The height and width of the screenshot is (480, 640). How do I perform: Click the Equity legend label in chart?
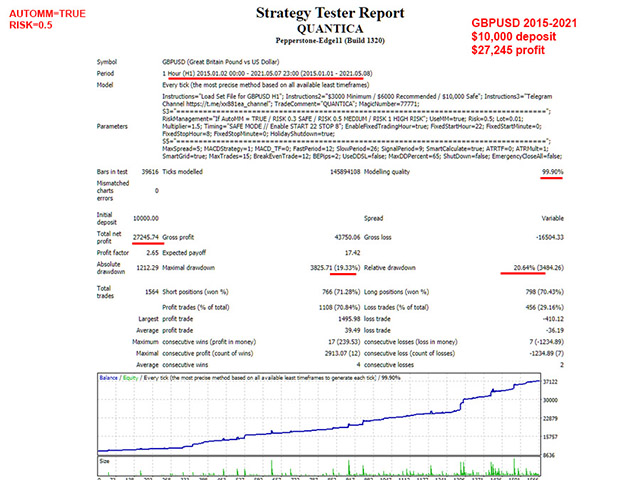[131, 378]
